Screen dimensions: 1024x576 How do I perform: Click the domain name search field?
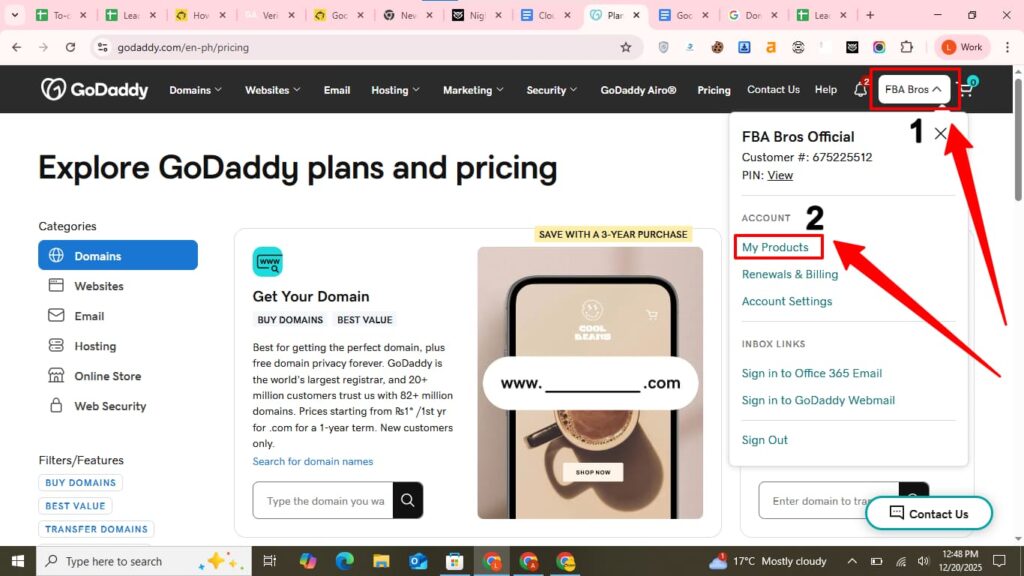pos(323,500)
